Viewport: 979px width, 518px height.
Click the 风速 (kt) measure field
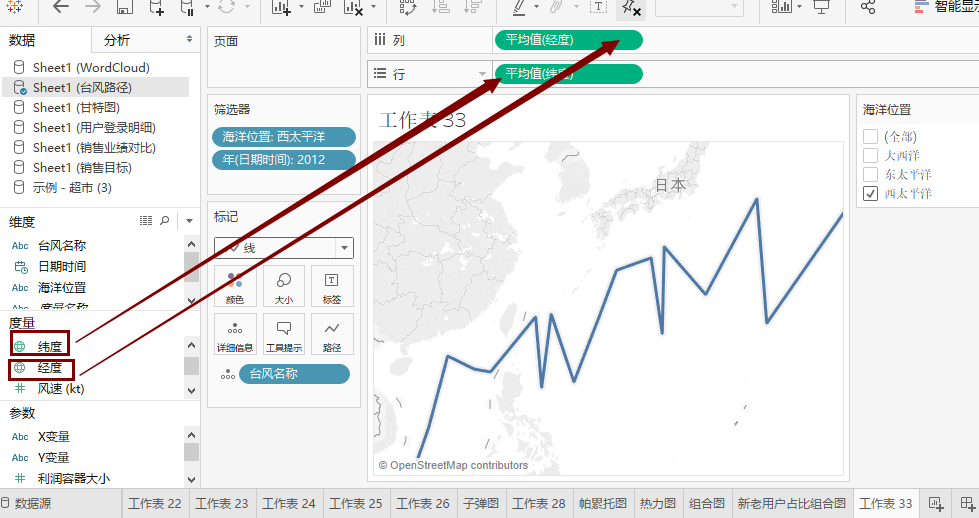coord(61,389)
